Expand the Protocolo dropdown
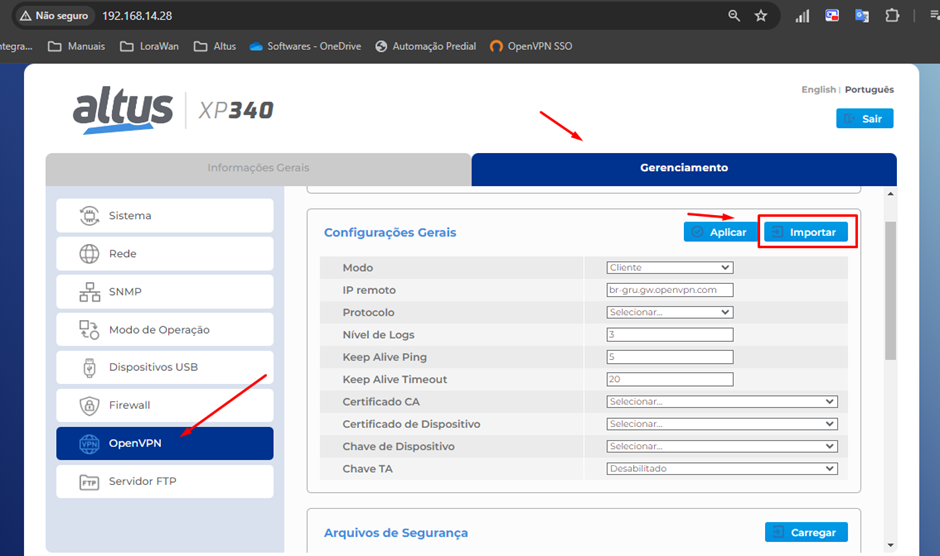 click(x=670, y=312)
